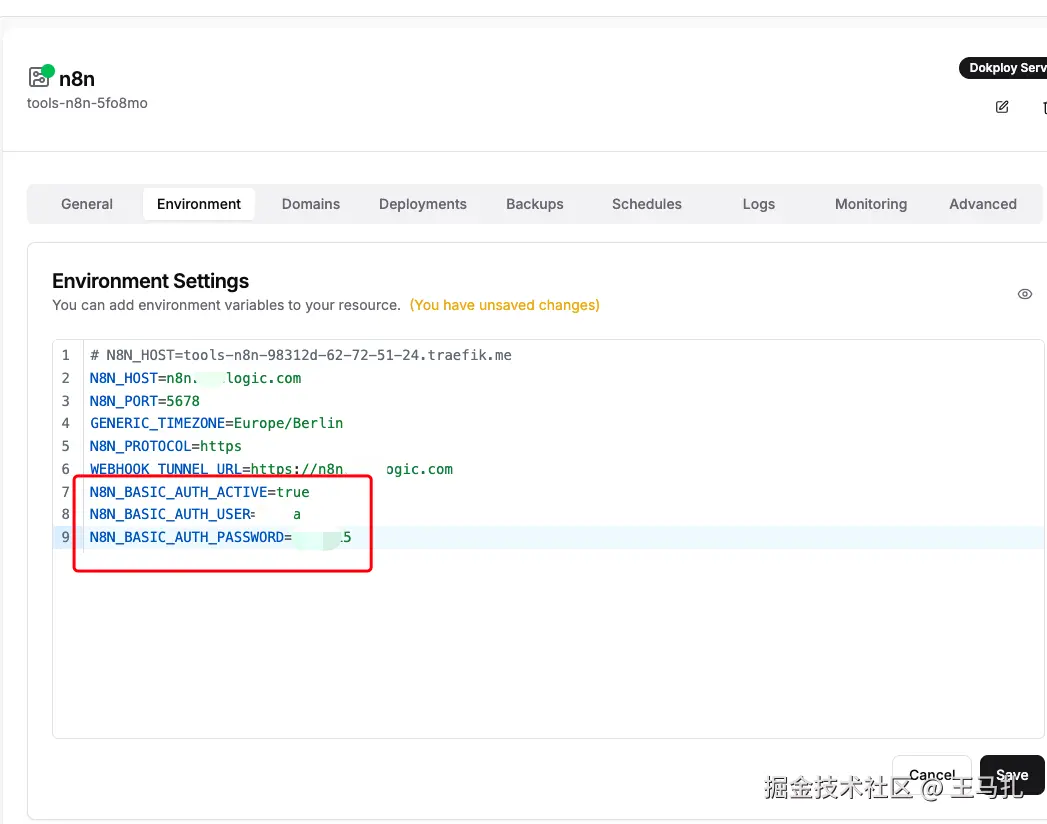Toggle environment values visibility eye icon

pyautogui.click(x=1024, y=294)
